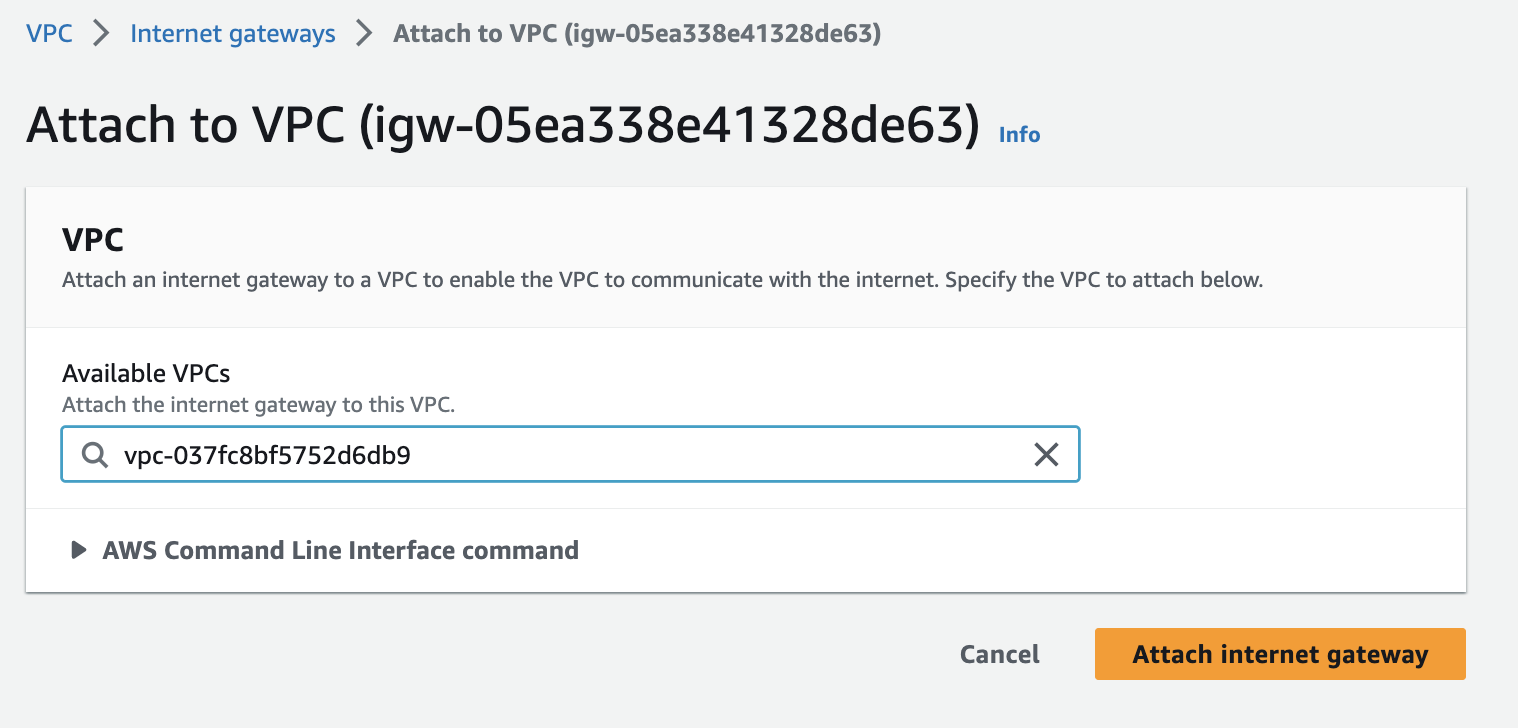Click the magnifier icon in the VPC search field
1518x728 pixels.
pos(95,456)
